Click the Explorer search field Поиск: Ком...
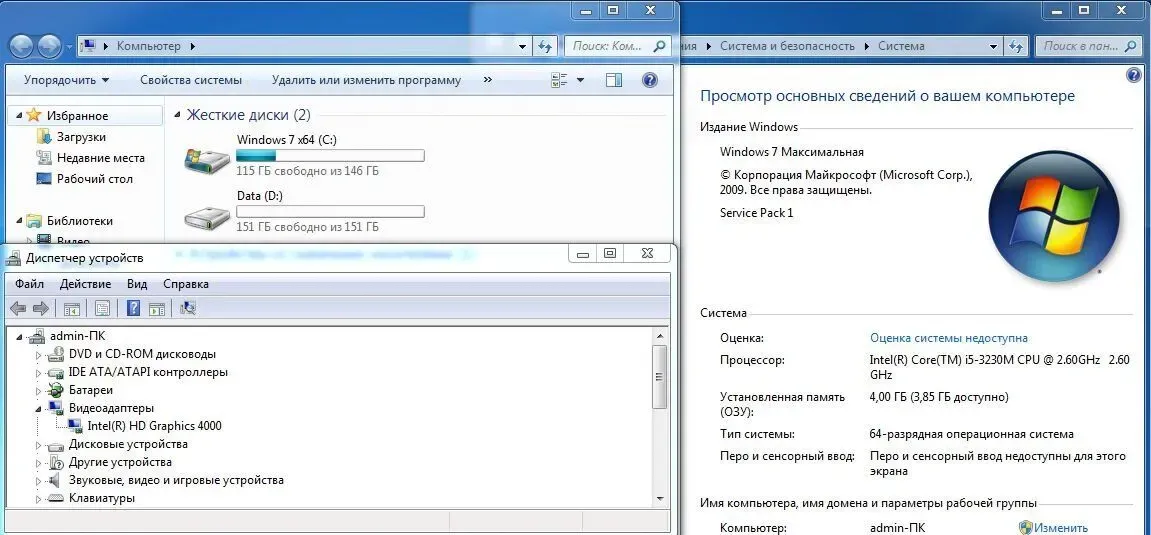The image size is (1151, 535). 608,46
